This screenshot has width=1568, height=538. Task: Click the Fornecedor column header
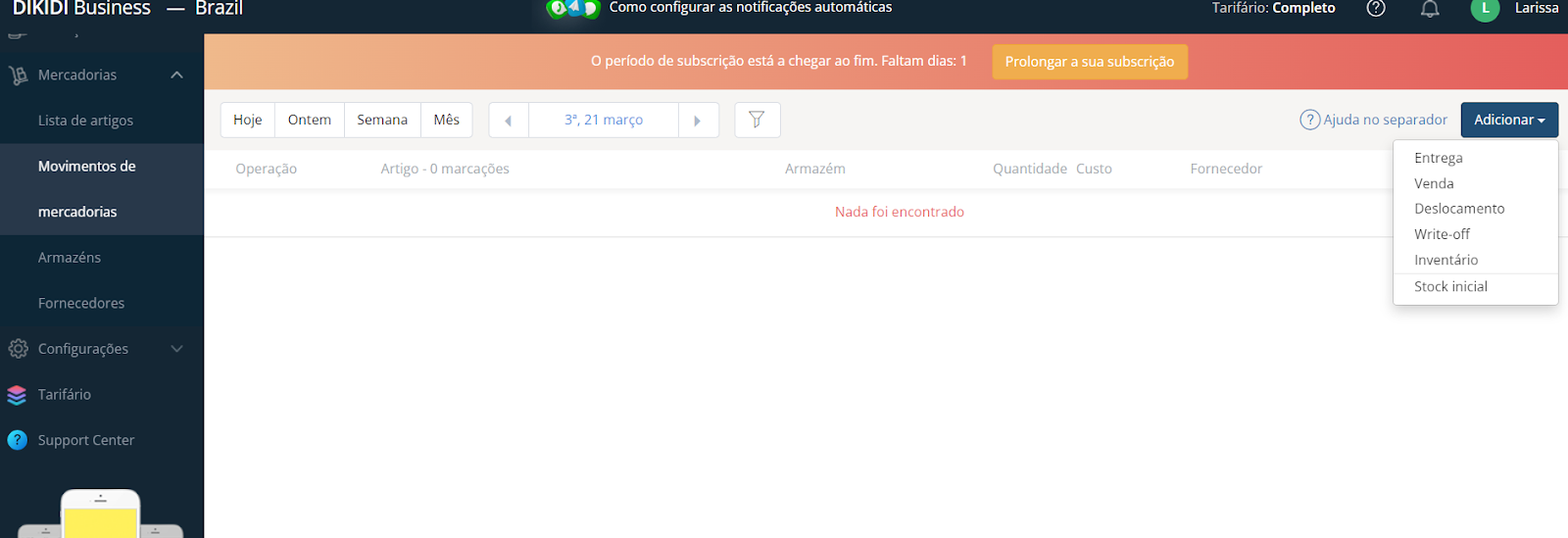coord(1226,169)
